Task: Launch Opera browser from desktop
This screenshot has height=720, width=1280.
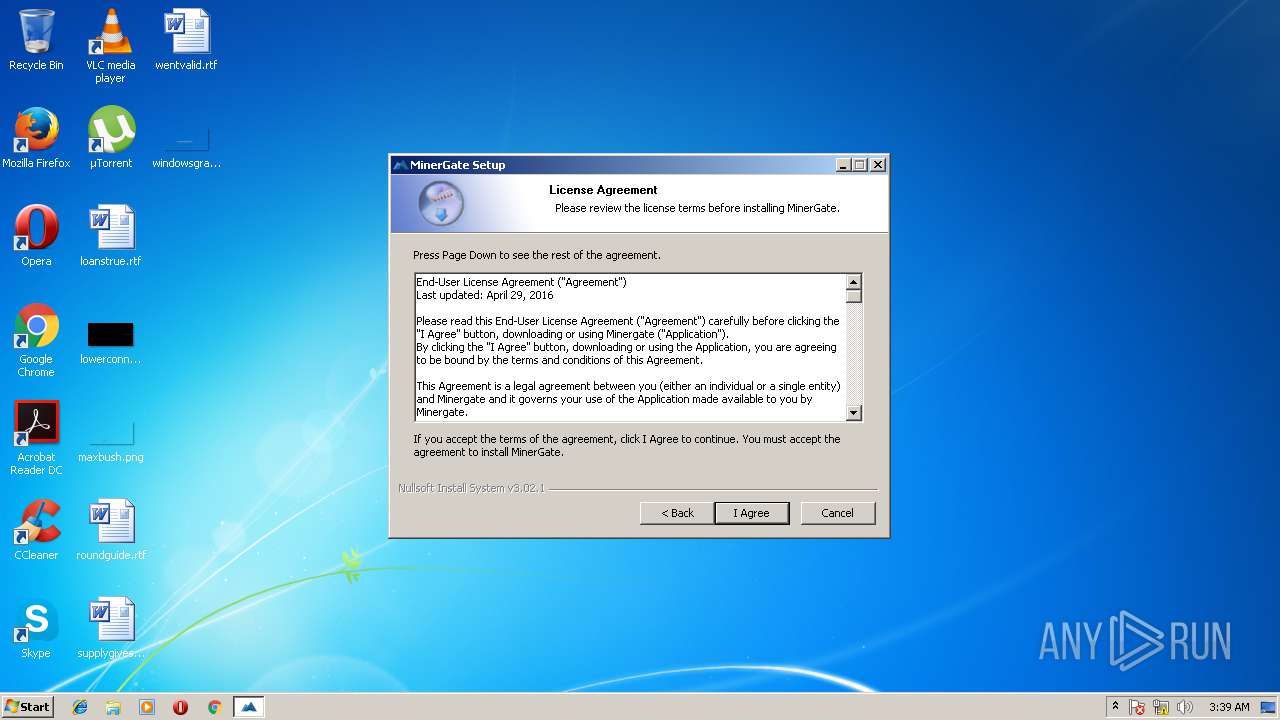Action: pyautogui.click(x=36, y=236)
